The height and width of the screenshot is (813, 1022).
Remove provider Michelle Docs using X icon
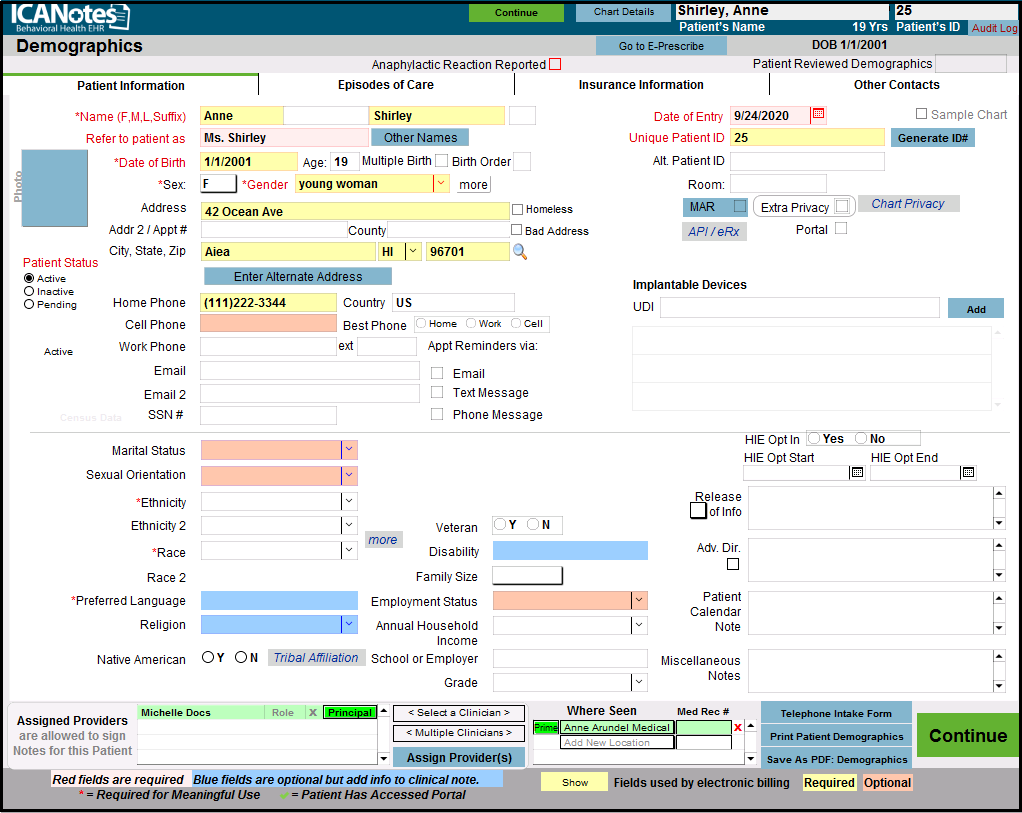[x=312, y=713]
